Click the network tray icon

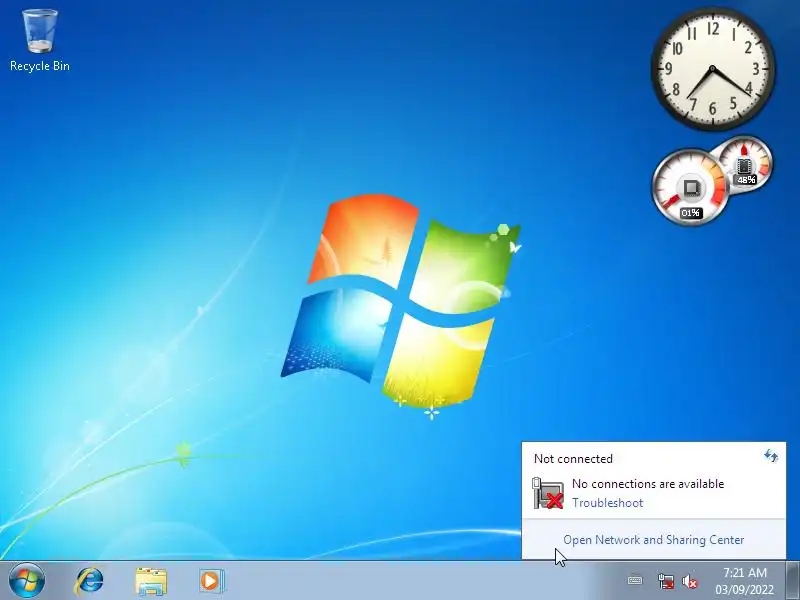coord(665,581)
